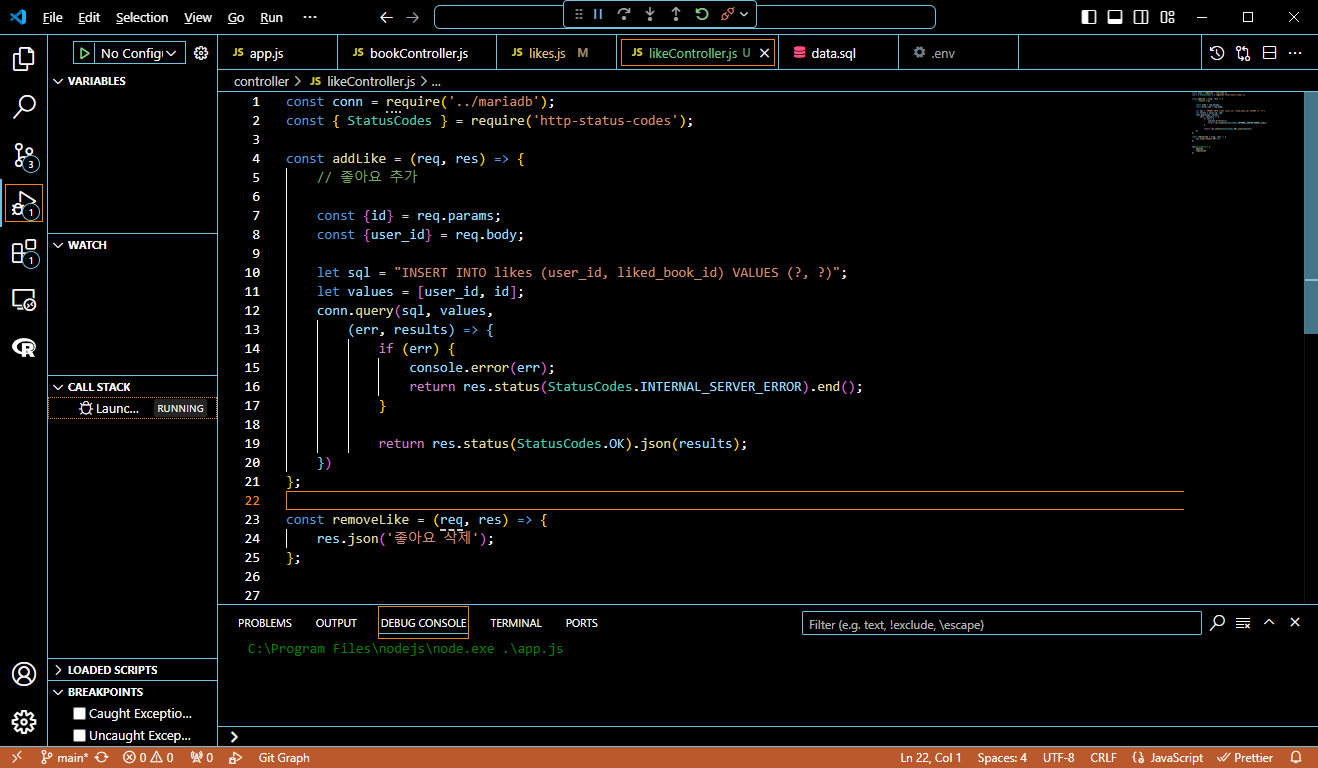
Task: Open the Manage gear in activity bar
Action: (24, 722)
